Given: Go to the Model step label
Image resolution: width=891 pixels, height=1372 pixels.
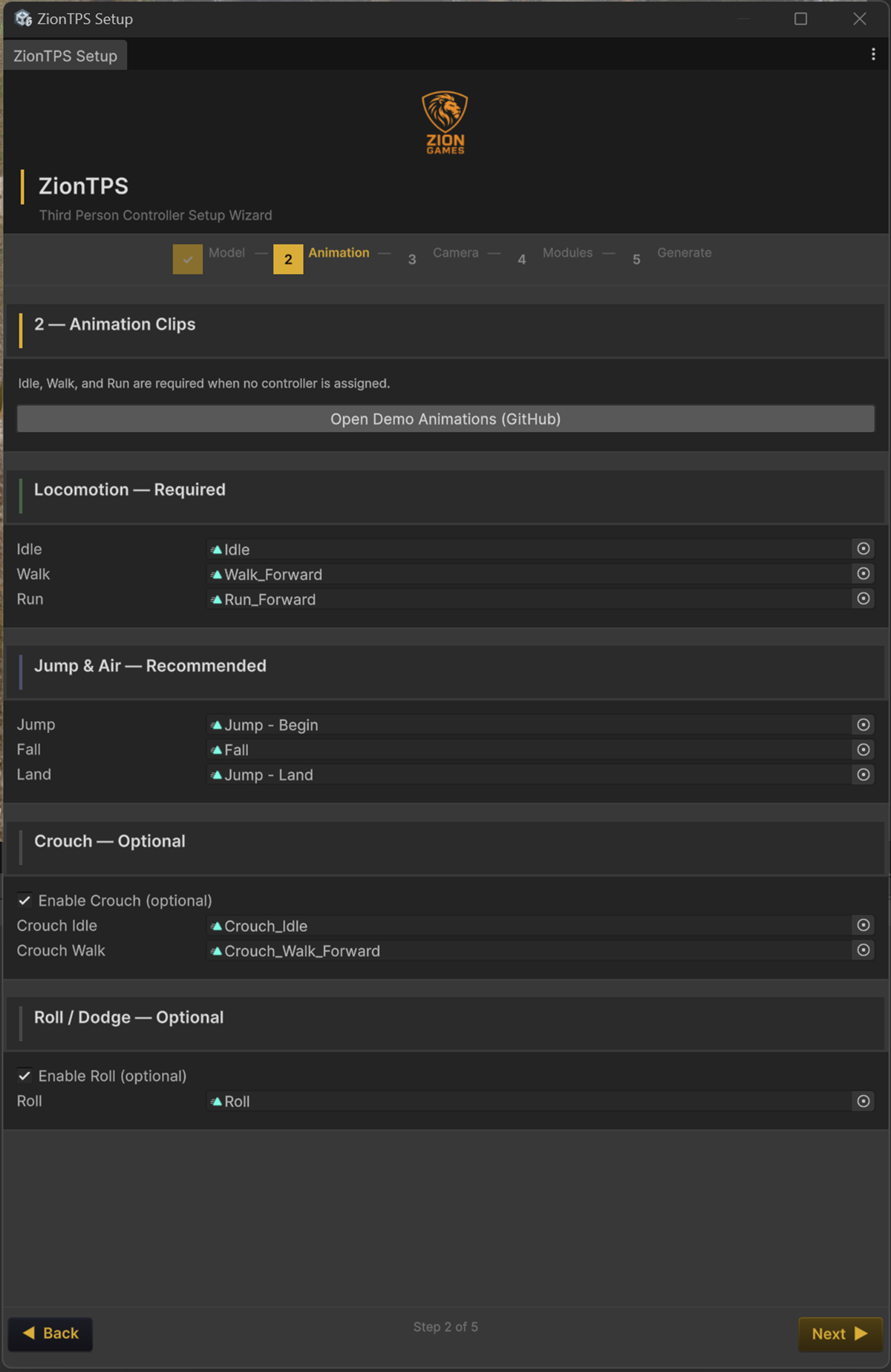Looking at the screenshot, I should (226, 252).
